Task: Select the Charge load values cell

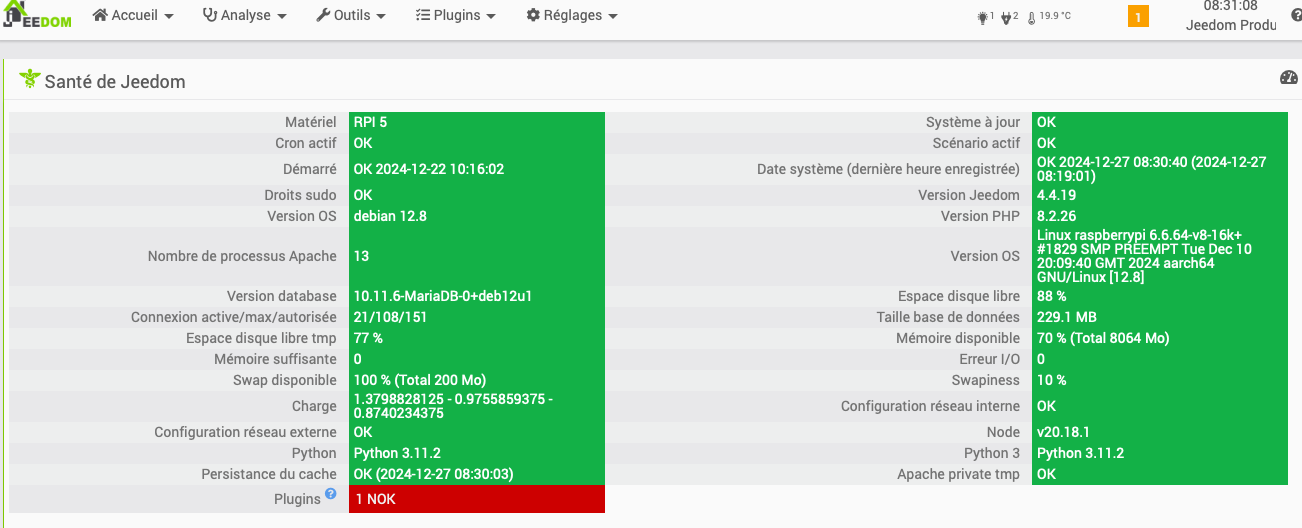Action: pyautogui.click(x=477, y=406)
